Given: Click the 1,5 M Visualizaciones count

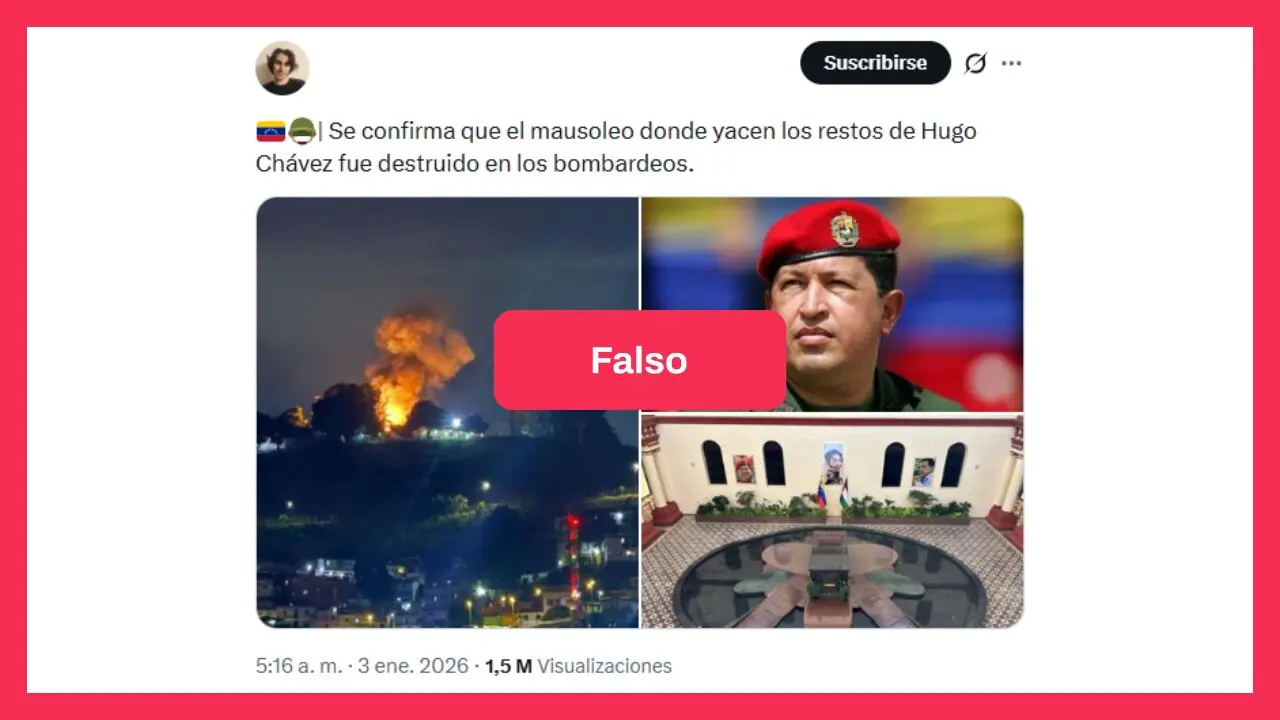Looking at the screenshot, I should pyautogui.click(x=578, y=666).
